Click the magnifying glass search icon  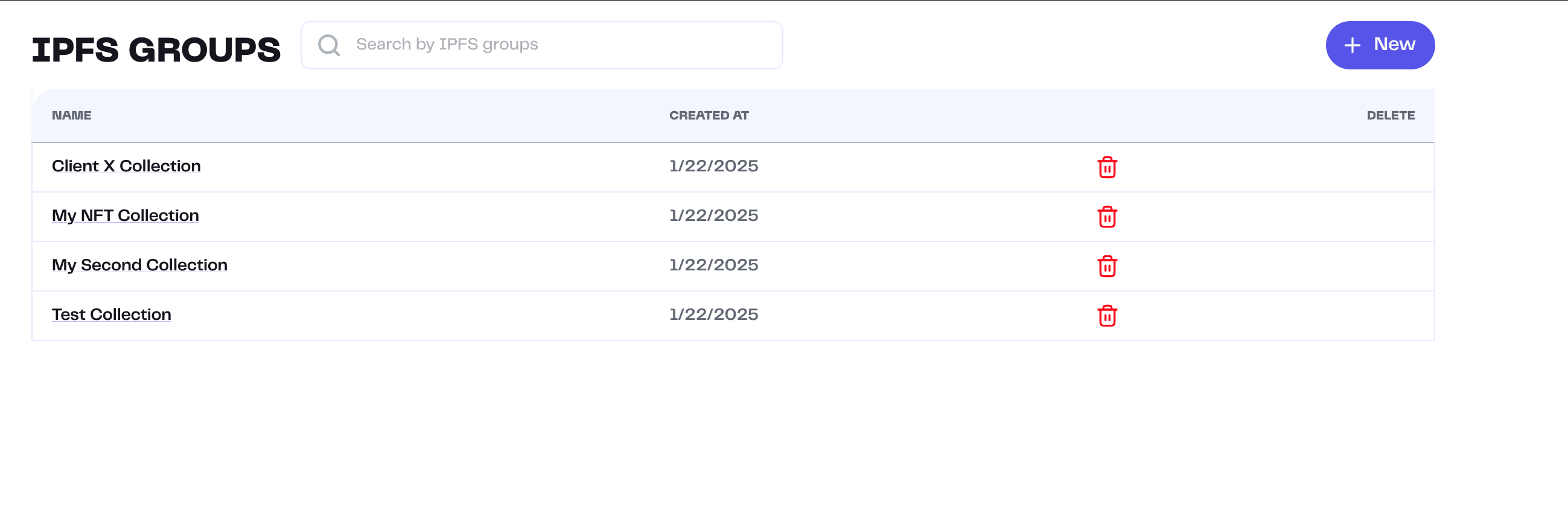tap(330, 44)
